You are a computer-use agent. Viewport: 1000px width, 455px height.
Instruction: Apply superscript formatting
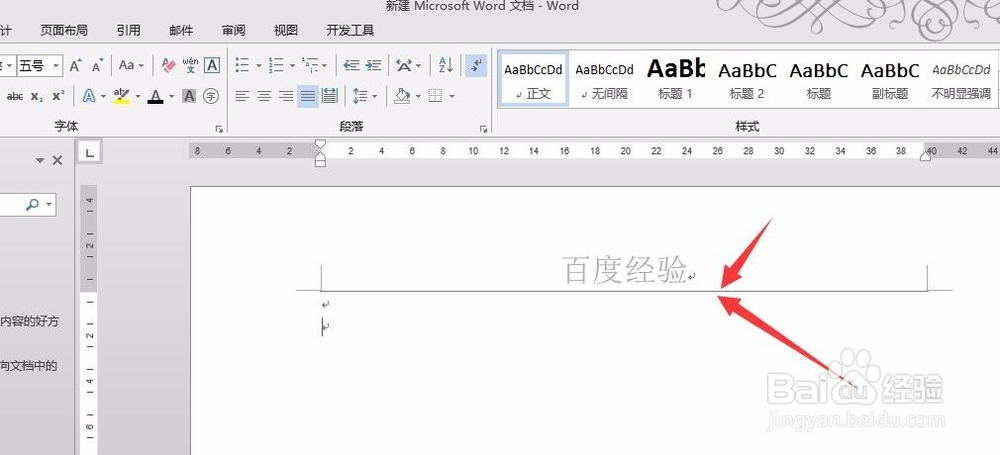(58, 96)
